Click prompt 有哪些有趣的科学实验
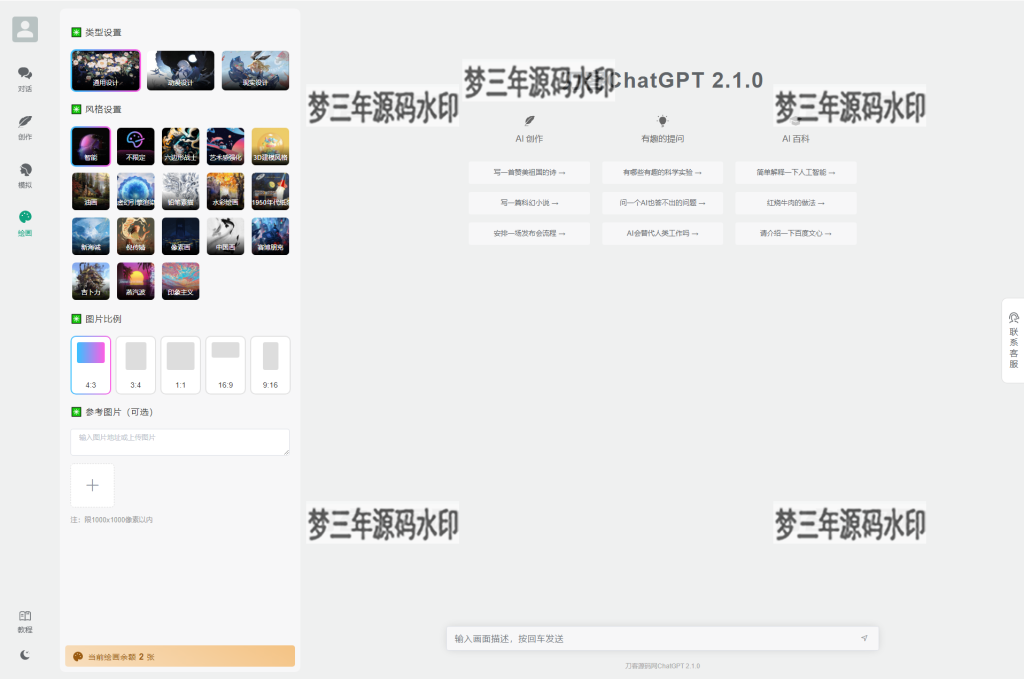The width and height of the screenshot is (1024, 679). (662, 172)
